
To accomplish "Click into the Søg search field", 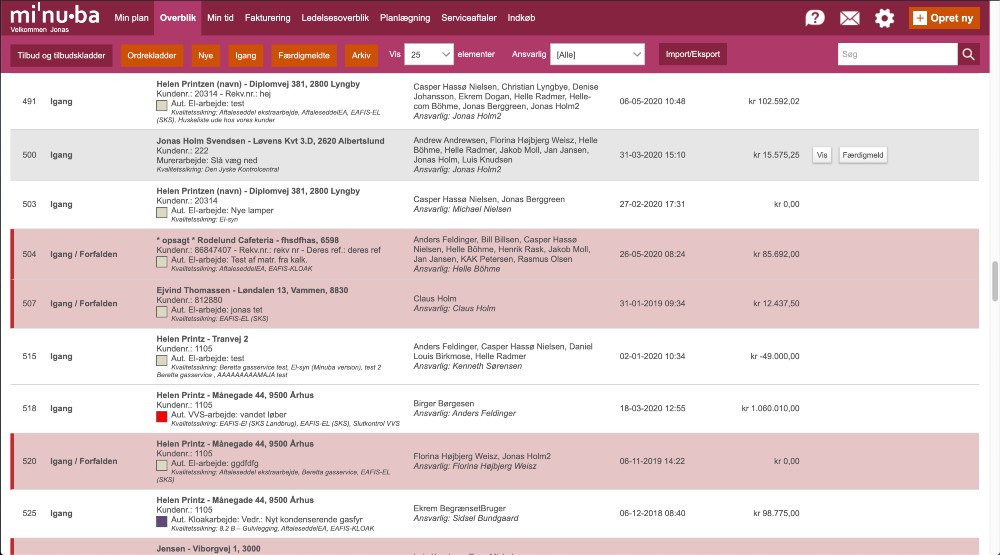I will point(896,54).
